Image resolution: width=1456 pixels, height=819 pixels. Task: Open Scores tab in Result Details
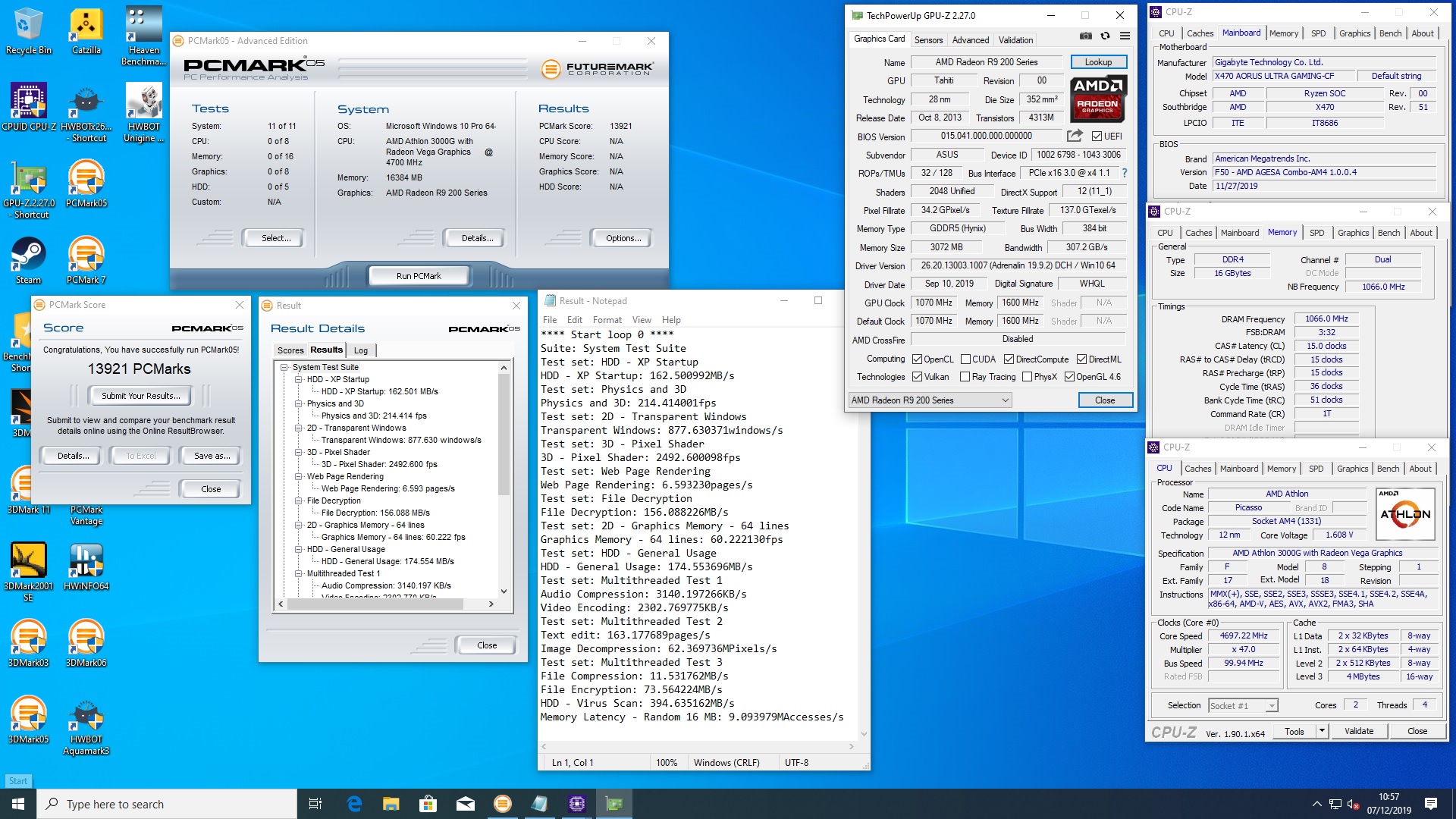[x=290, y=350]
